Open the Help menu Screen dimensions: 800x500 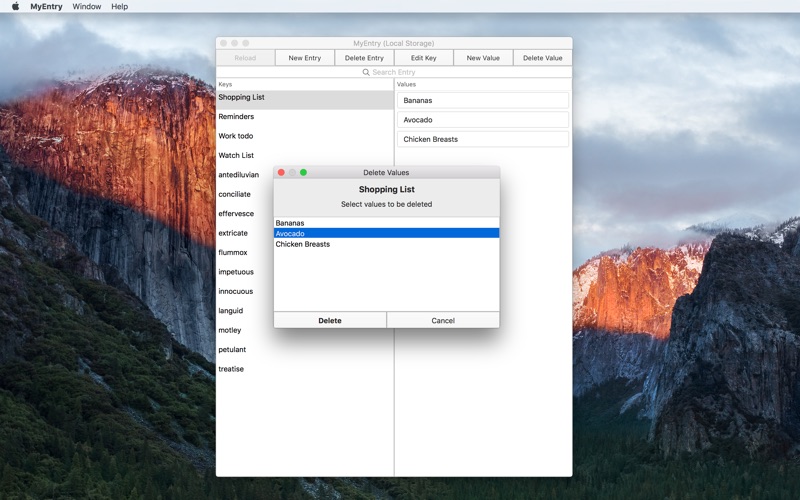pyautogui.click(x=119, y=6)
